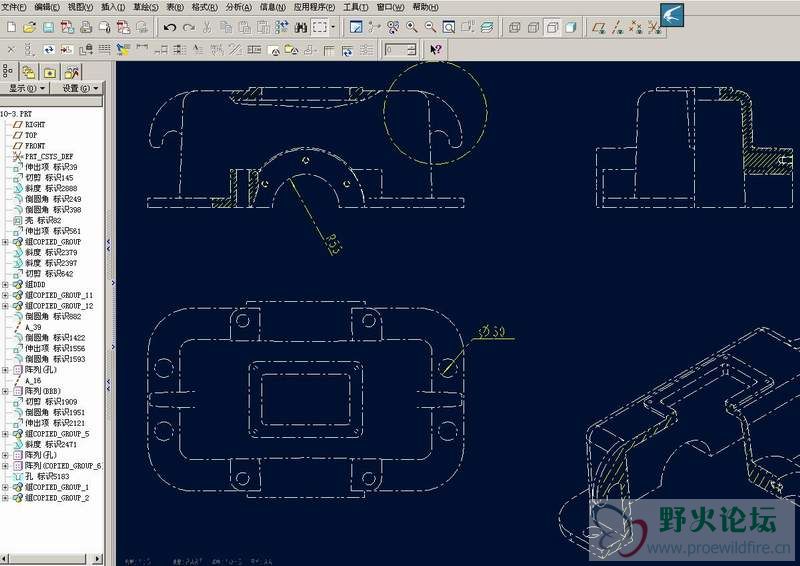Switch to hidden line display style

point(533,27)
